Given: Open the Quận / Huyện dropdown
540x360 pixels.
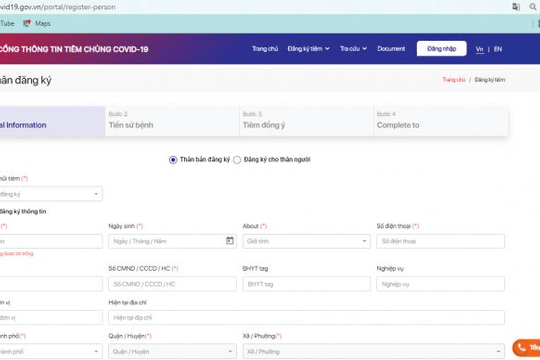Looking at the screenshot, I should 172,351.
